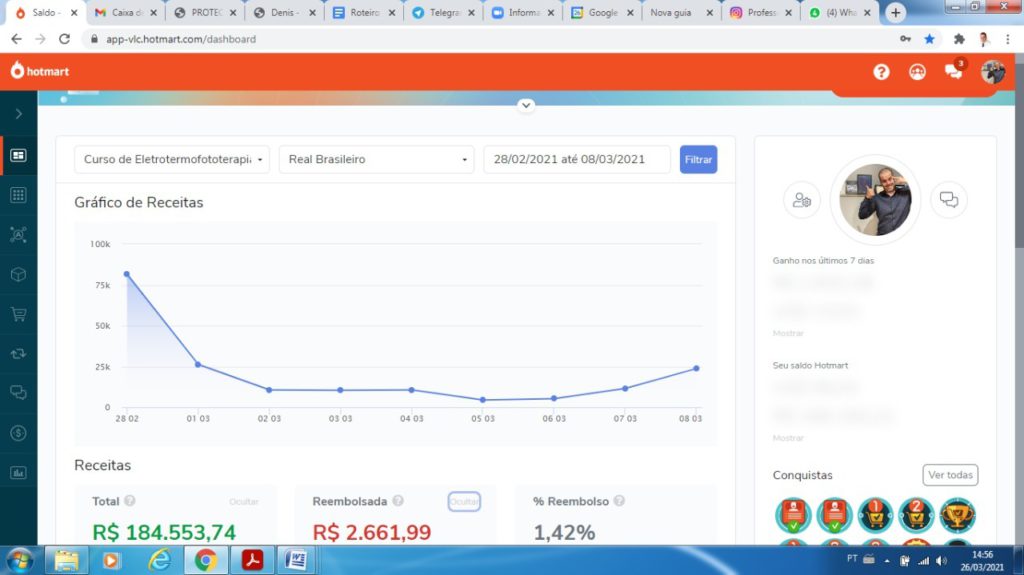Screen dimensions: 1024x575
Task: Switch to the Caixa de entrada Gmail tab
Action: (x=125, y=12)
